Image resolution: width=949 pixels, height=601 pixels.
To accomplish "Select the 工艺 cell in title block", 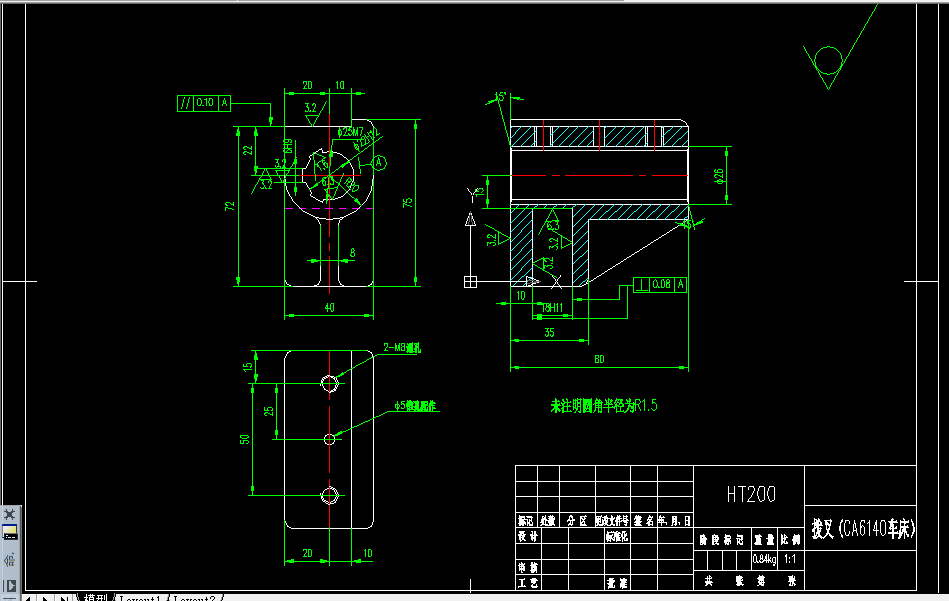I will point(527,583).
